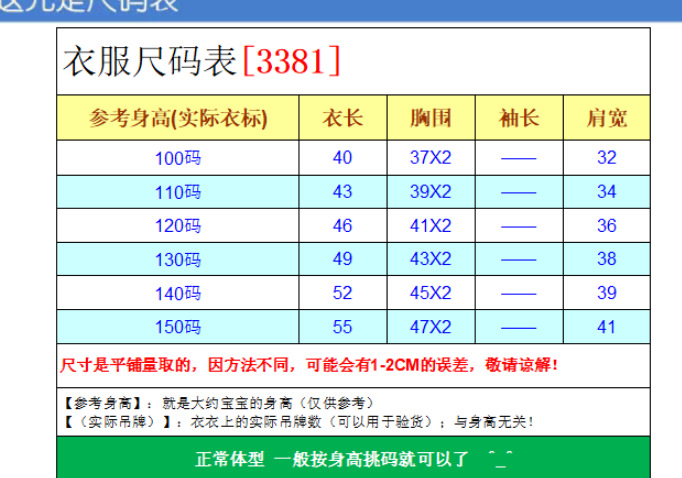The width and height of the screenshot is (682, 478).
Task: Click the 胸围 value 47X2
Action: [x=431, y=327]
